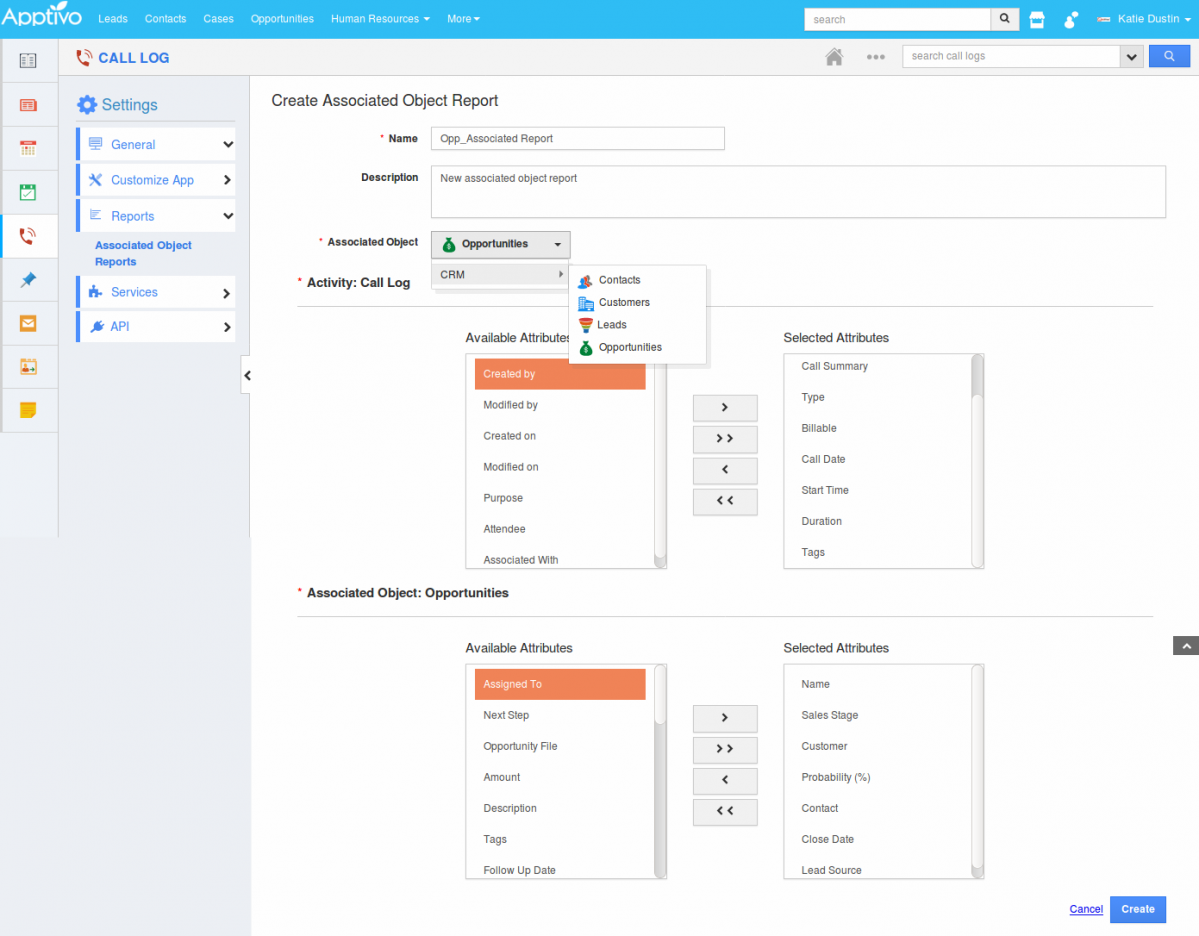Screen dimensions: 1199x936
Task: Click the Cancel link
Action: coord(1085,909)
